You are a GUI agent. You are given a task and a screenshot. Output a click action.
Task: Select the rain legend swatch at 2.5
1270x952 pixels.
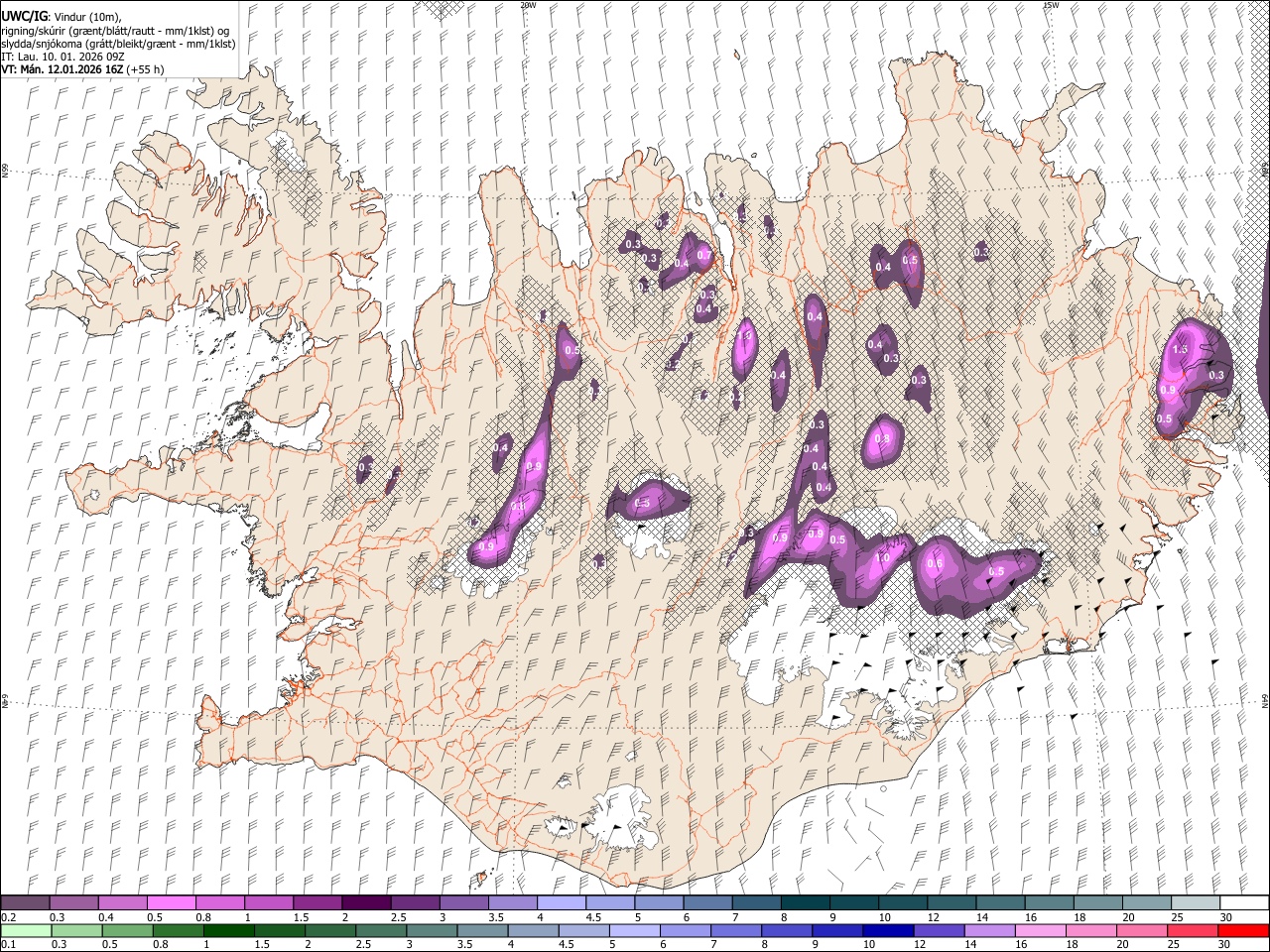pos(380,930)
